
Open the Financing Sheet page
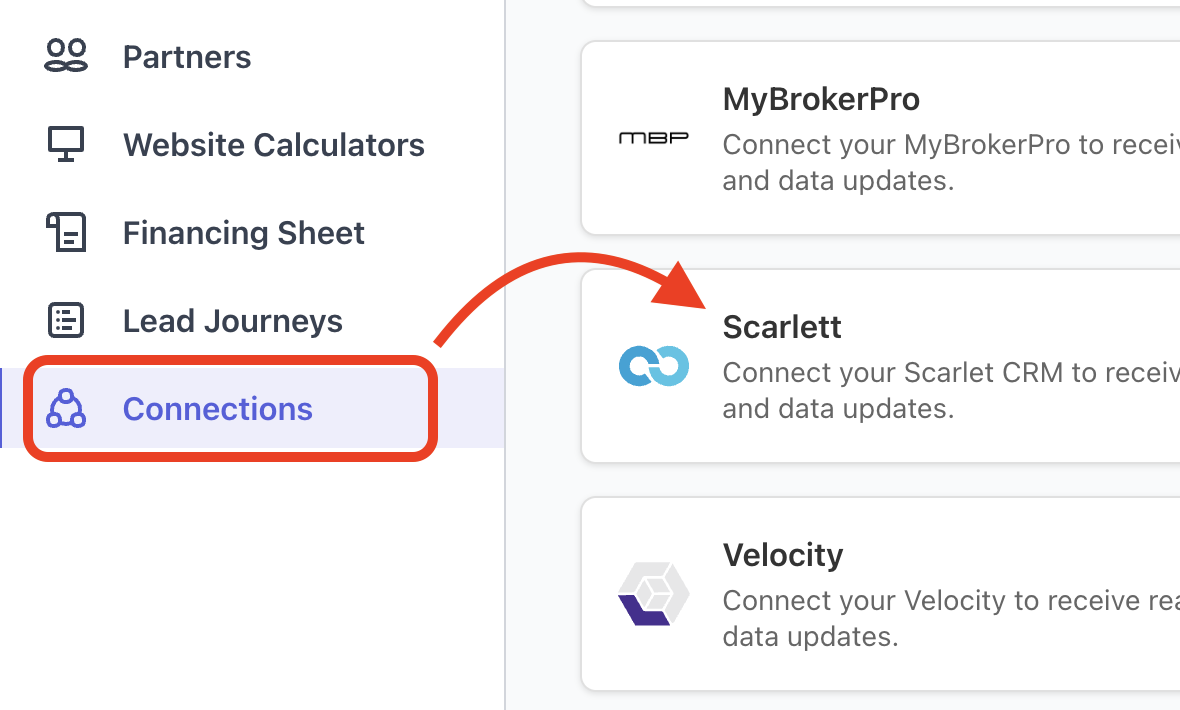(x=243, y=233)
